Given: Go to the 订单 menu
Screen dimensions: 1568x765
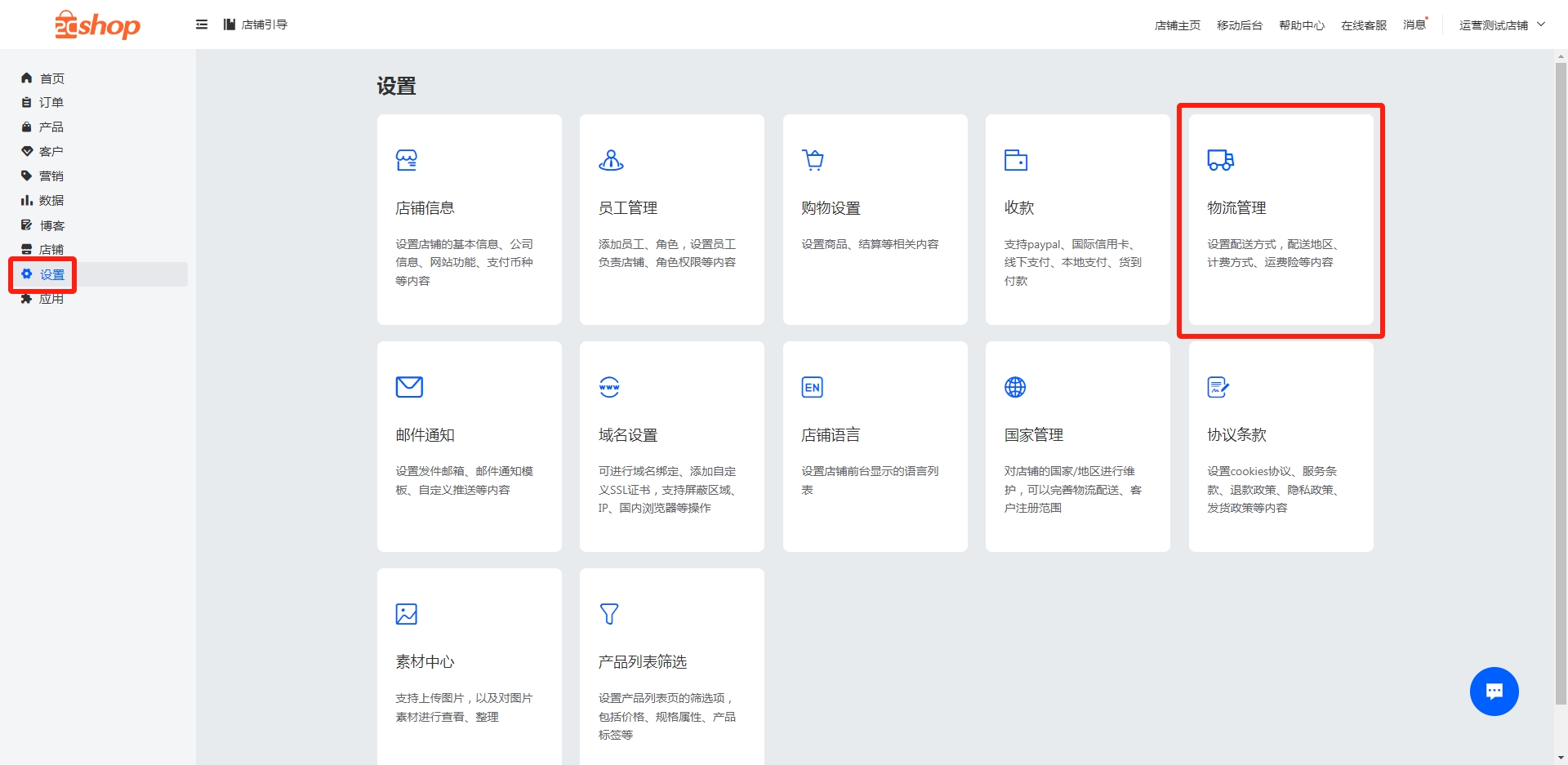Looking at the screenshot, I should coord(51,102).
